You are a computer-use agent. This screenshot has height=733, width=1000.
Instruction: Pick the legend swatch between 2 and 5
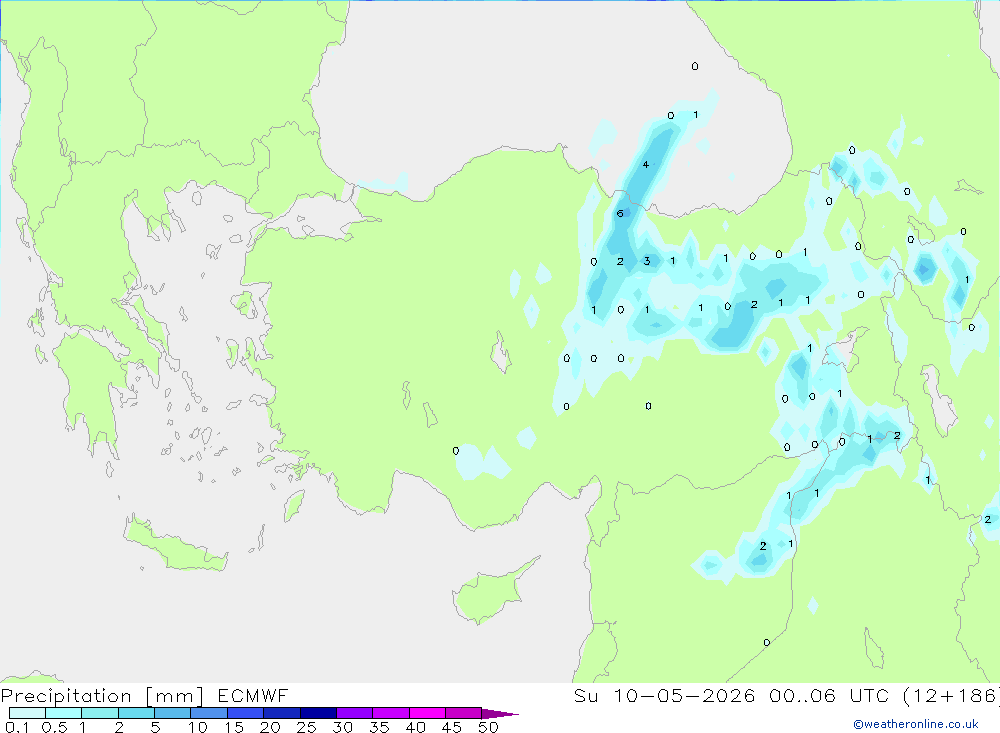click(136, 713)
